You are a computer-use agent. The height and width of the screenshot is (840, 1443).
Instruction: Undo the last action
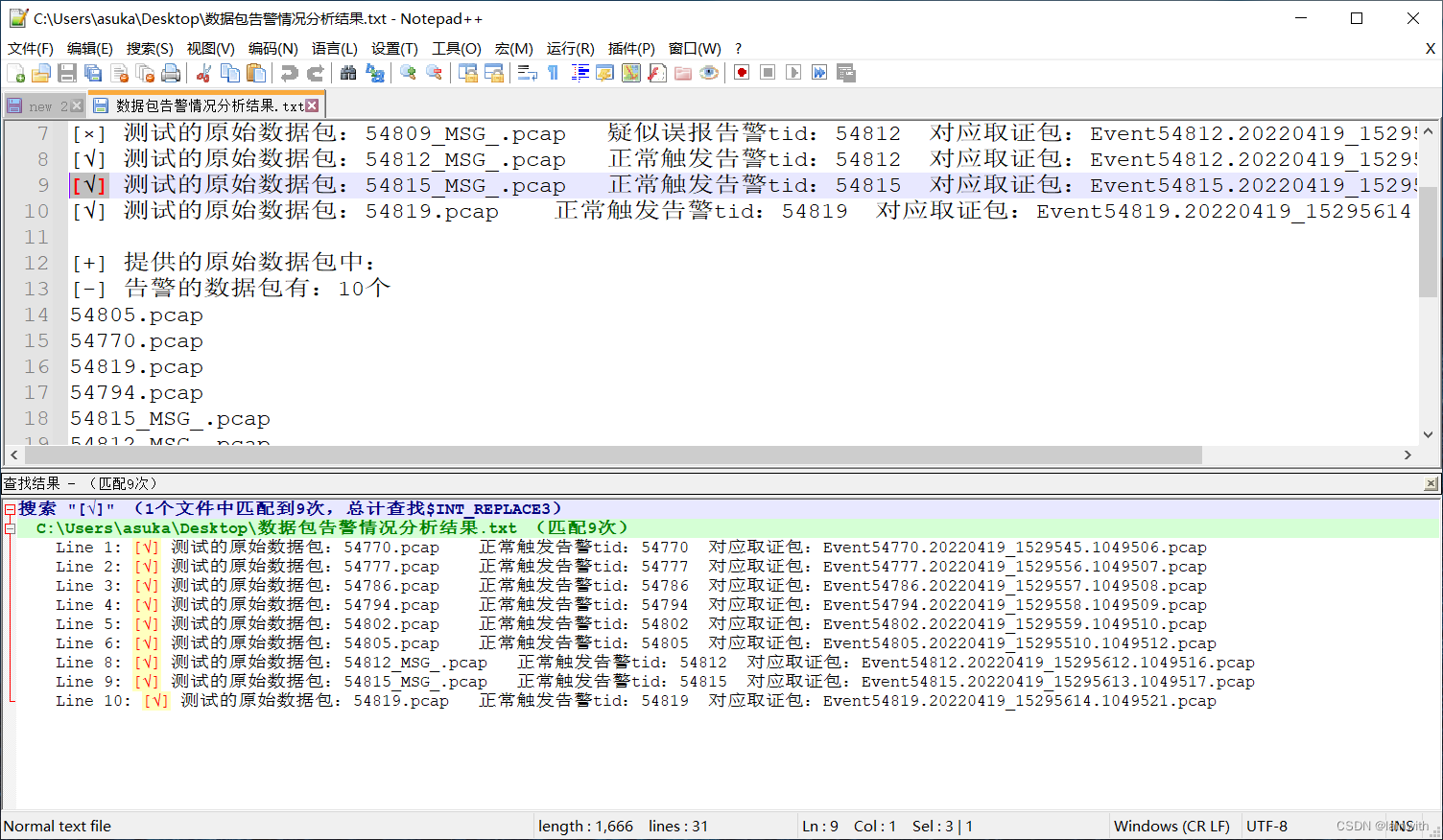tap(289, 73)
